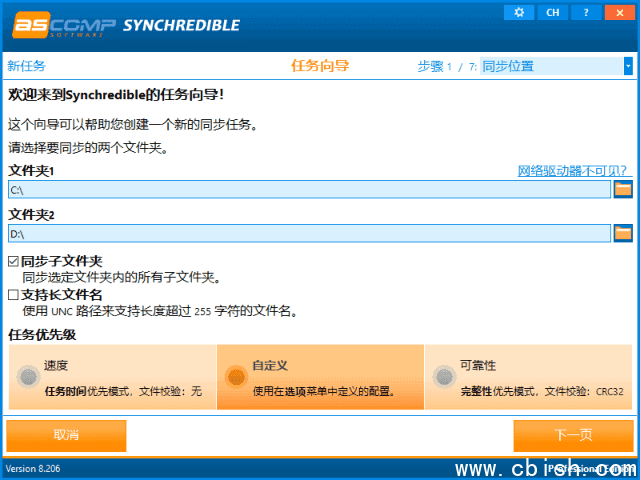Viewport: 640px width, 480px height.
Task: Click the 可靠性 priority circle icon
Action: coord(443,377)
